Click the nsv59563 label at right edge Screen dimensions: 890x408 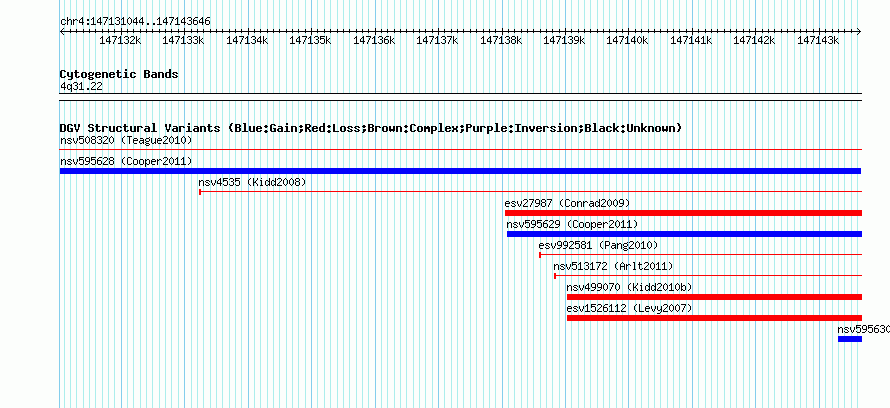(x=863, y=329)
